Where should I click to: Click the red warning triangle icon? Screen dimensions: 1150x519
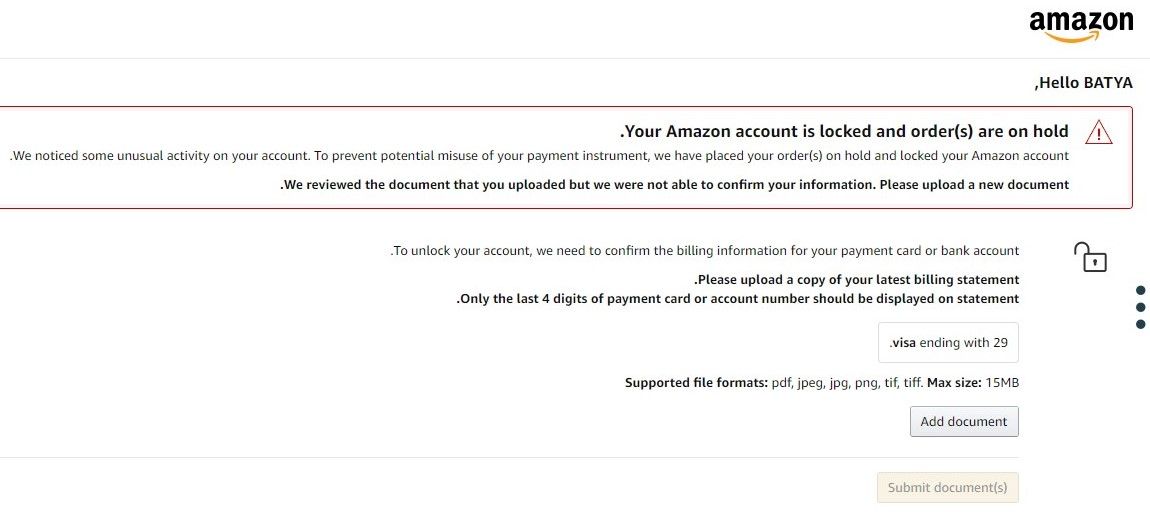pyautogui.click(x=1098, y=132)
